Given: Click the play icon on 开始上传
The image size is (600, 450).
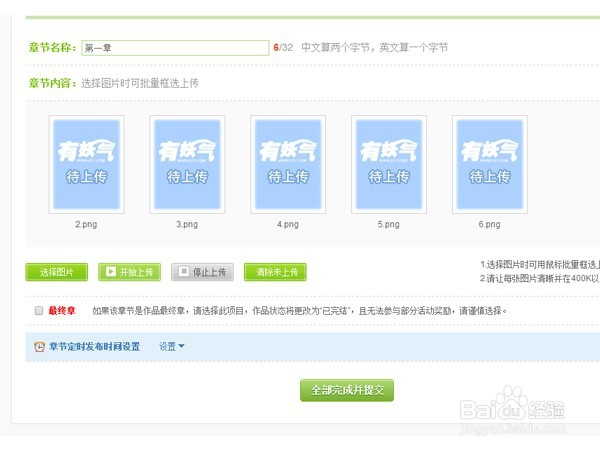Looking at the screenshot, I should 111,272.
